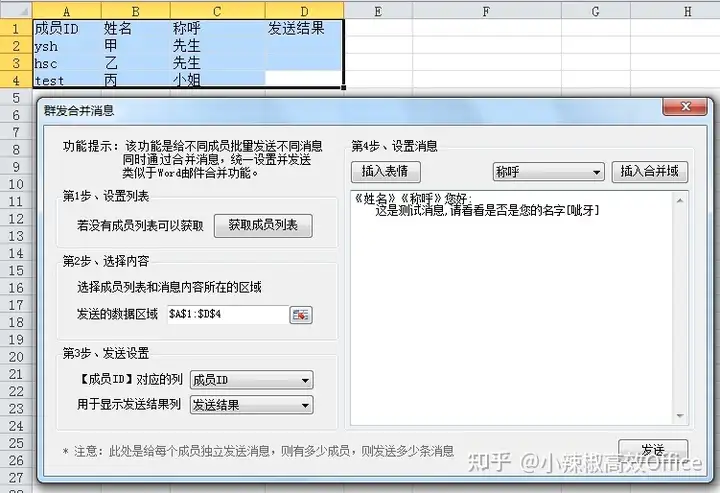Click the 先生 cell in row 2
This screenshot has width=720, height=493.
tap(218, 46)
